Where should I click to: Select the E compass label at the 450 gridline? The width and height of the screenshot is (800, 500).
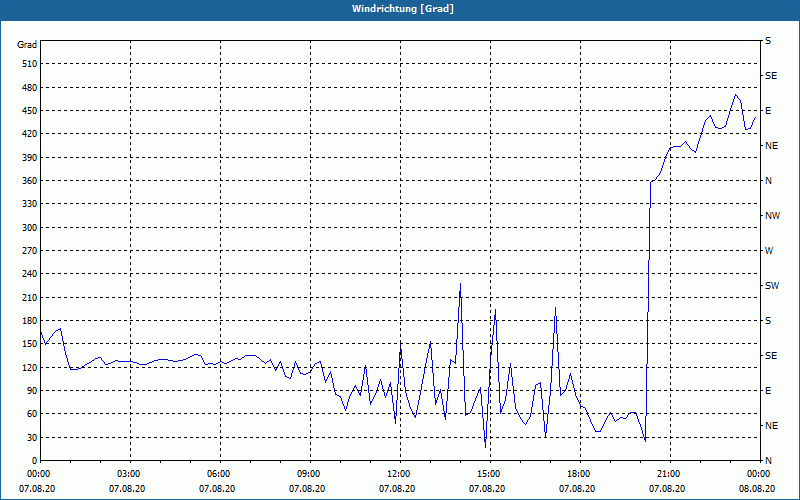[x=768, y=111]
